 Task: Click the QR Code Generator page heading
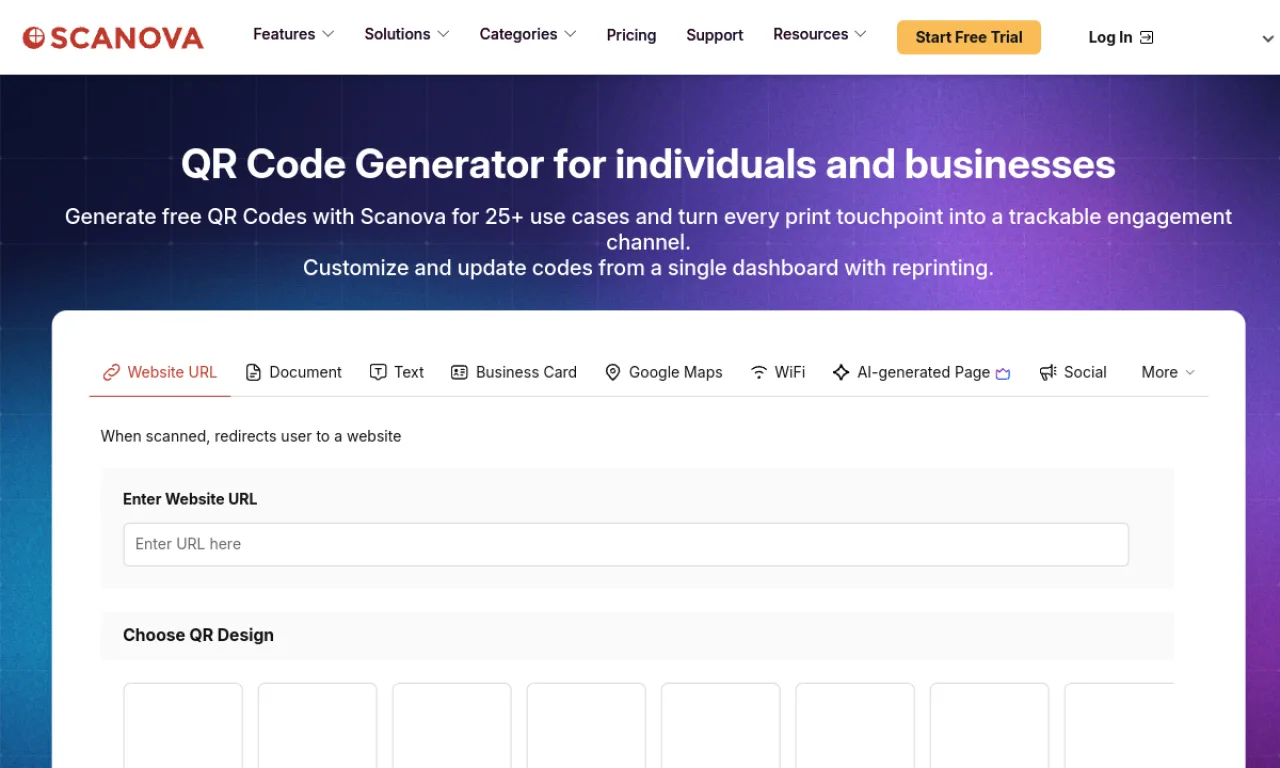(648, 164)
